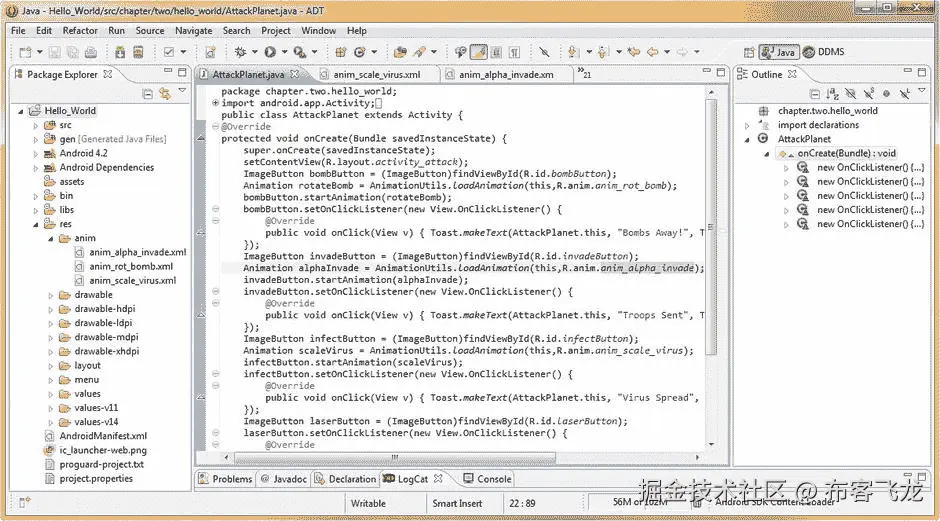
Task: Click the New Java Class icon
Action: click(360, 52)
